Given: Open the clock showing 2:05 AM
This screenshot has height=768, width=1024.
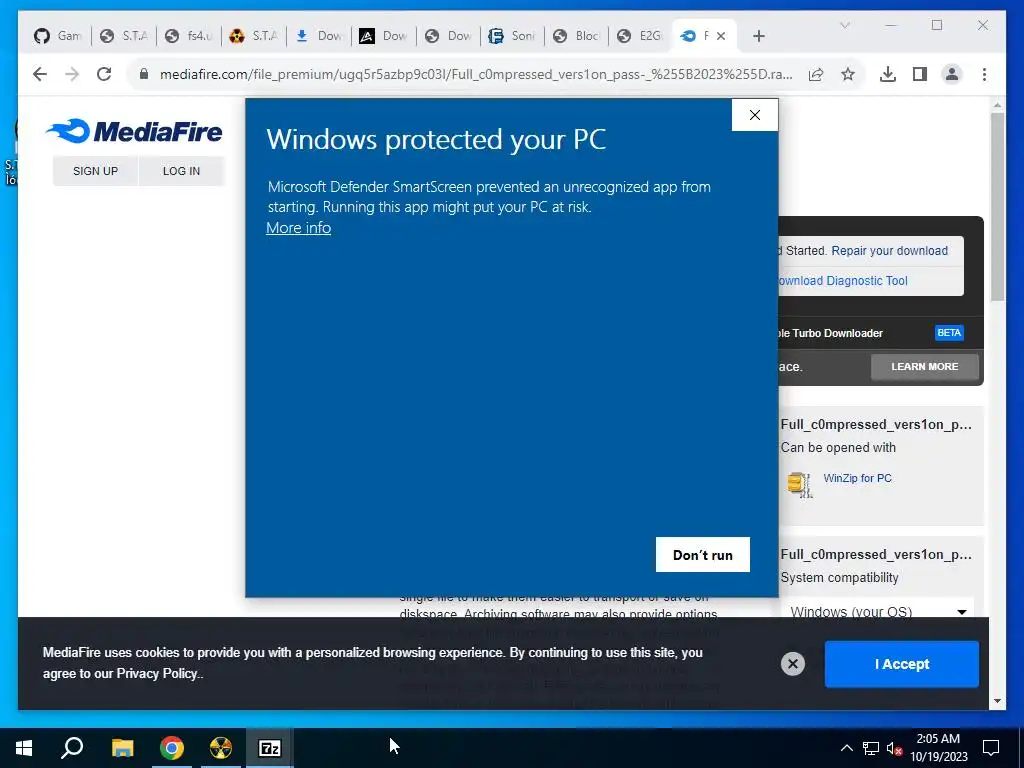Looking at the screenshot, I should tap(938, 748).
